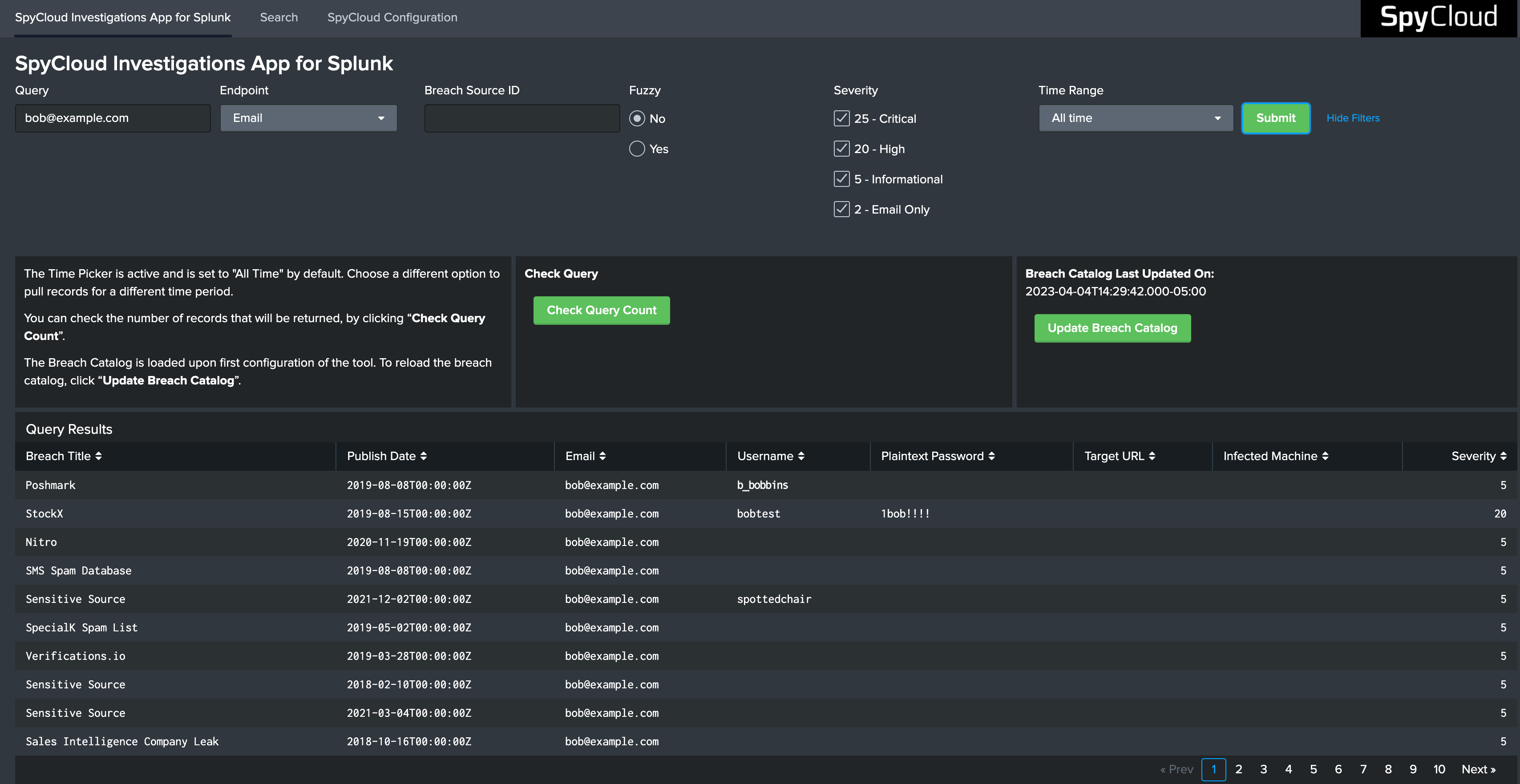Sort results by Target URL column

pos(1120,456)
